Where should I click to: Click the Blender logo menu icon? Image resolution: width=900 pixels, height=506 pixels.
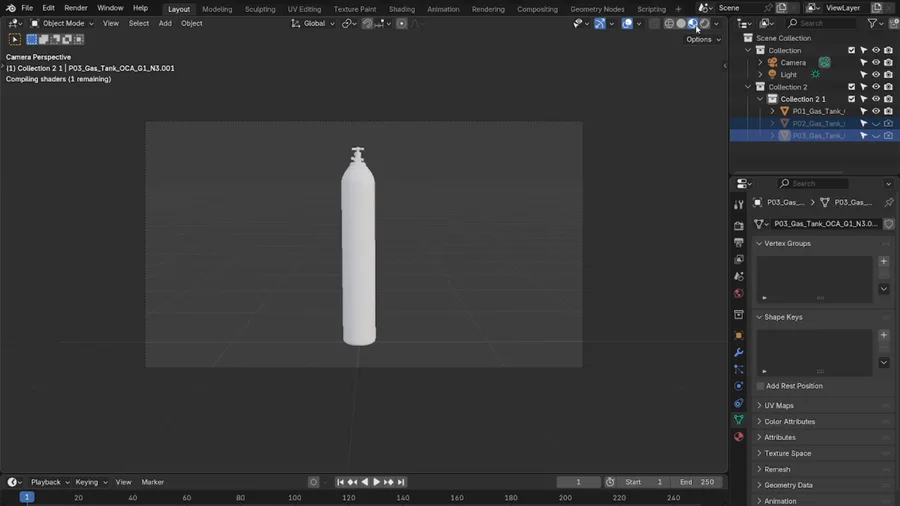(x=10, y=8)
